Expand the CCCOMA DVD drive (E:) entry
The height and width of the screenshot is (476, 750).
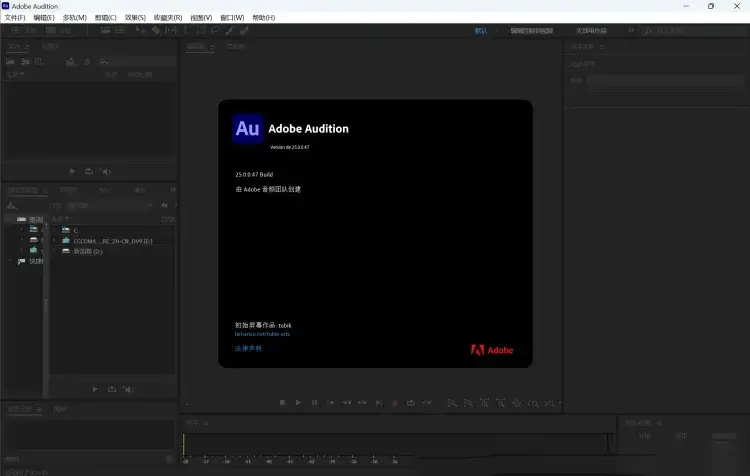54,240
